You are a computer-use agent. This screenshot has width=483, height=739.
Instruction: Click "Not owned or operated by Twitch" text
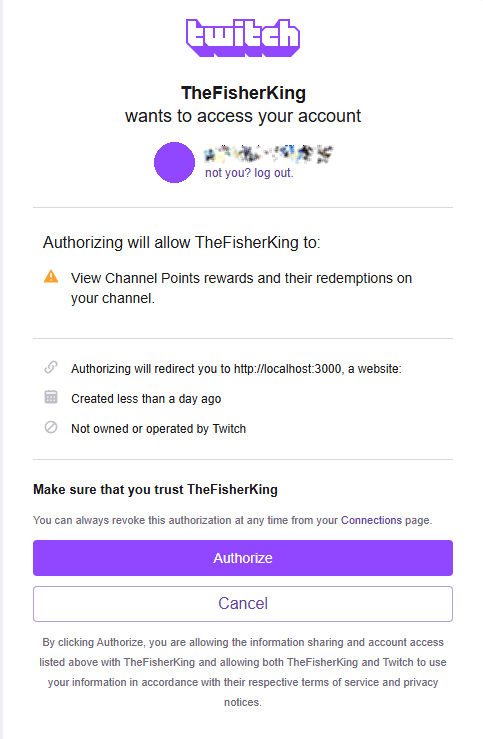(158, 429)
